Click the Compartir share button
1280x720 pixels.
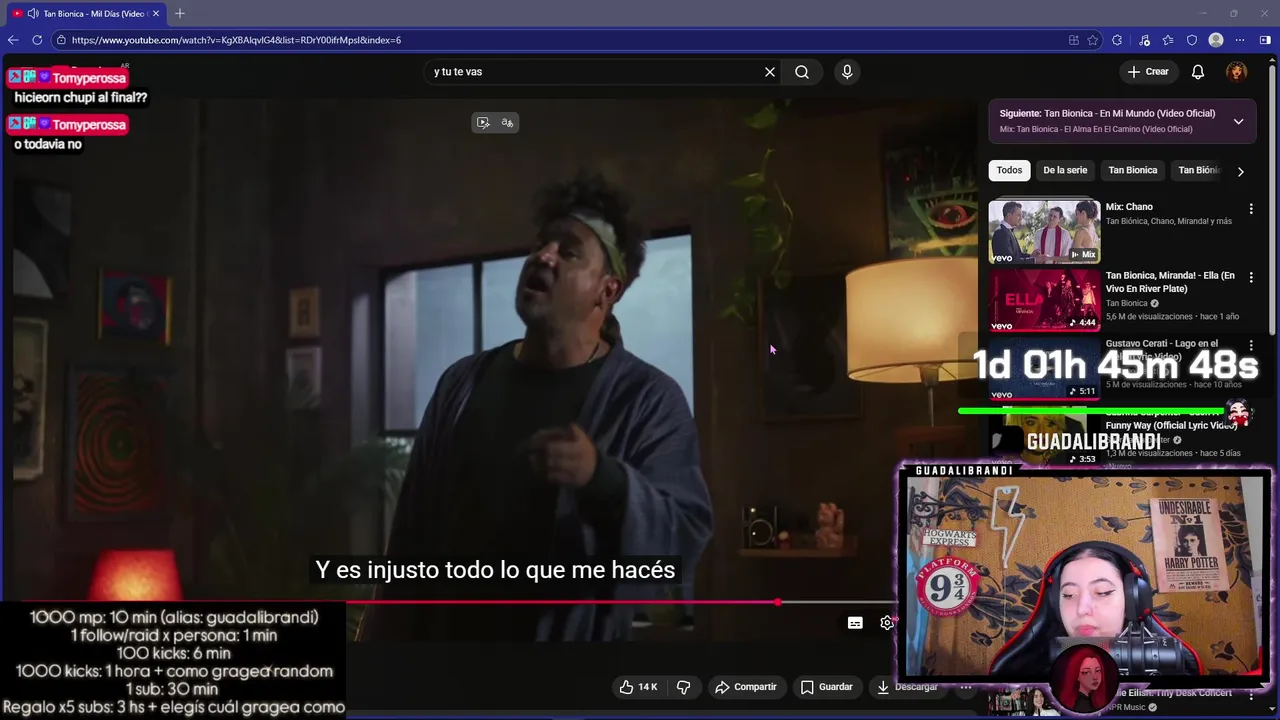click(746, 687)
